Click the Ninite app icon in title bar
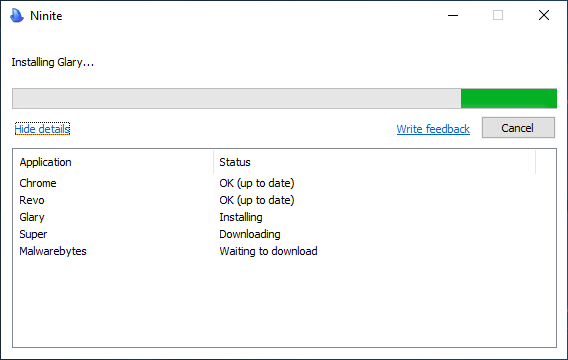The height and width of the screenshot is (360, 568). (x=17, y=16)
